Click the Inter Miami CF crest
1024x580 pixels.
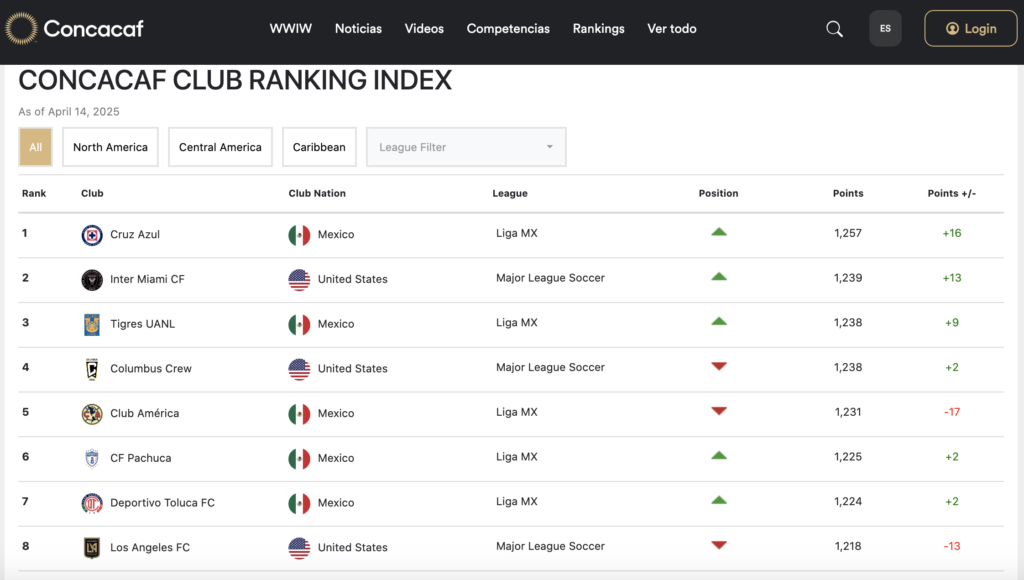[92, 280]
